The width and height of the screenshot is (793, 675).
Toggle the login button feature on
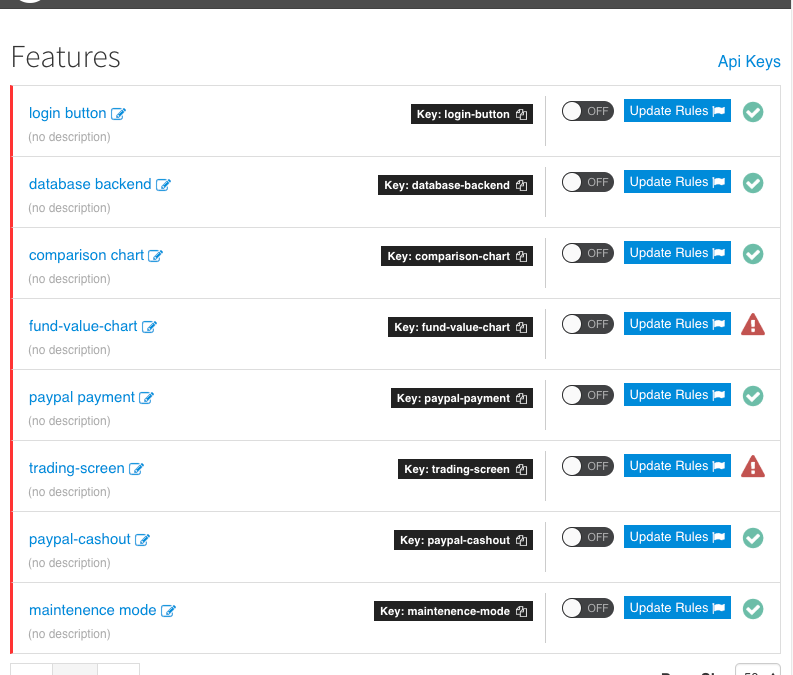point(587,111)
